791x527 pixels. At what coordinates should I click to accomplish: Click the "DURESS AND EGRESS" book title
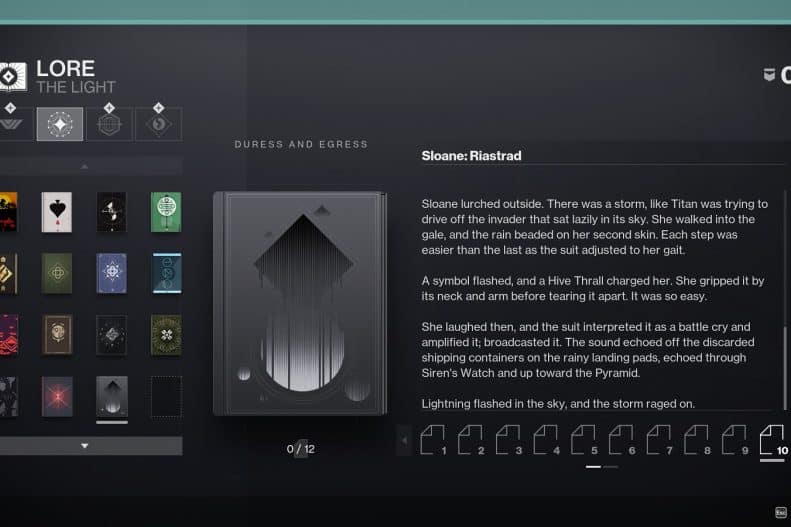[x=301, y=144]
